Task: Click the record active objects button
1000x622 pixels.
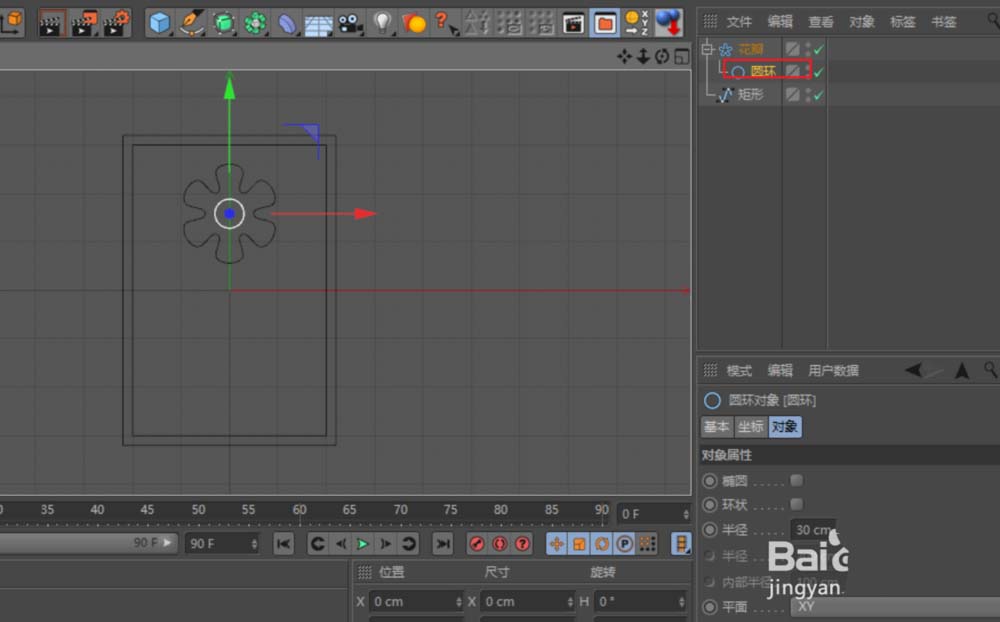Action: (477, 544)
